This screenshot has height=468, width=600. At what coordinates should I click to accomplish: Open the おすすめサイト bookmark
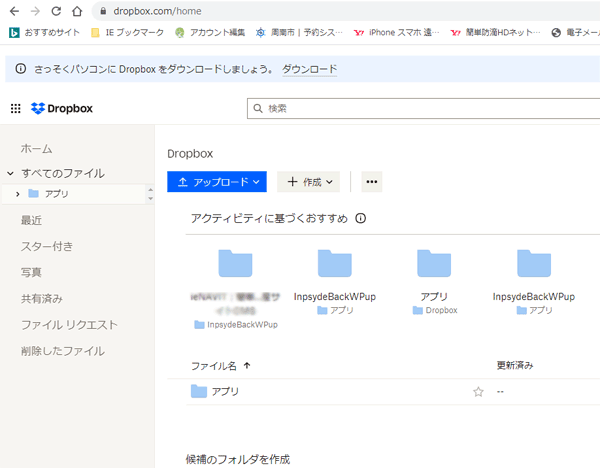pyautogui.click(x=44, y=33)
